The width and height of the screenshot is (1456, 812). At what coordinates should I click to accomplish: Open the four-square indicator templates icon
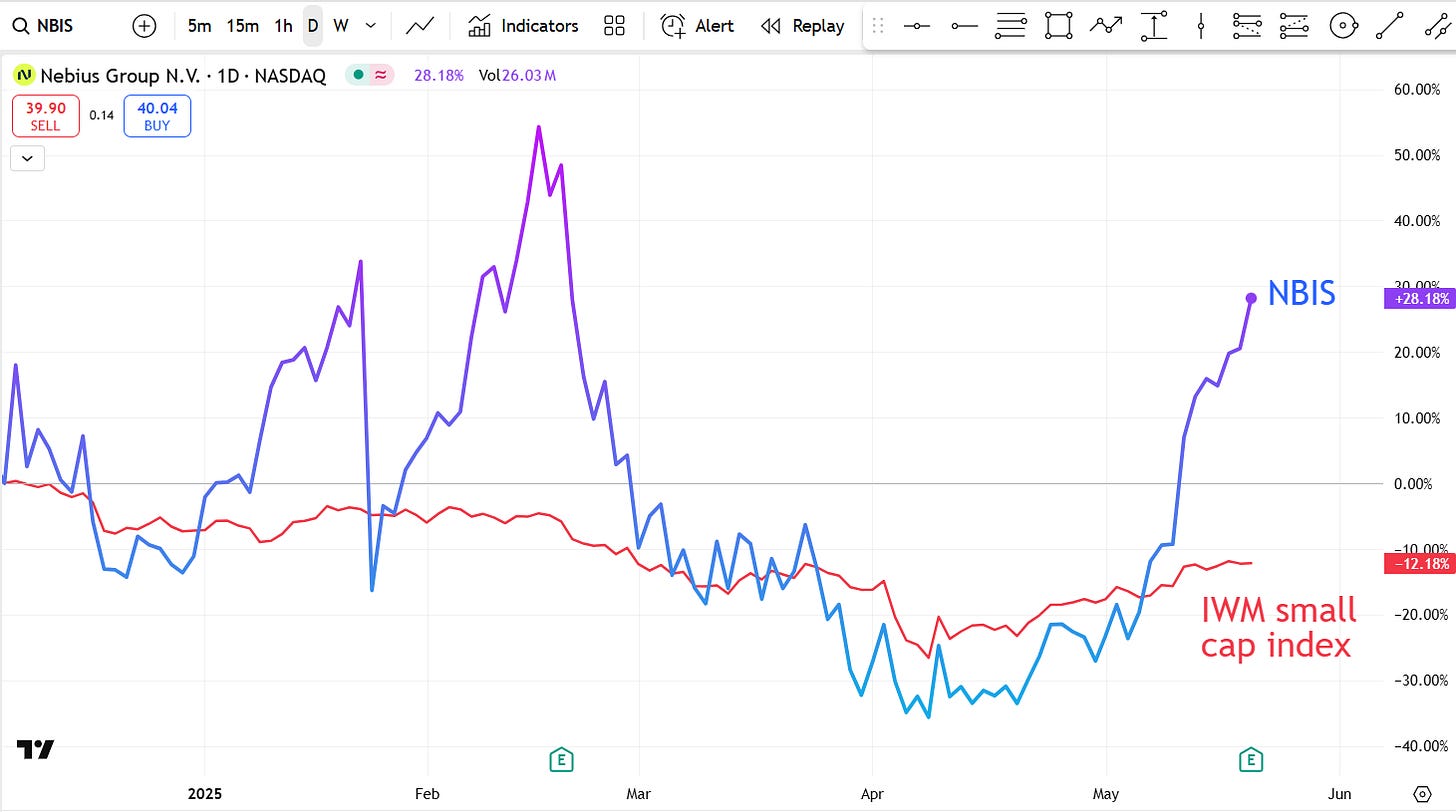pos(615,26)
